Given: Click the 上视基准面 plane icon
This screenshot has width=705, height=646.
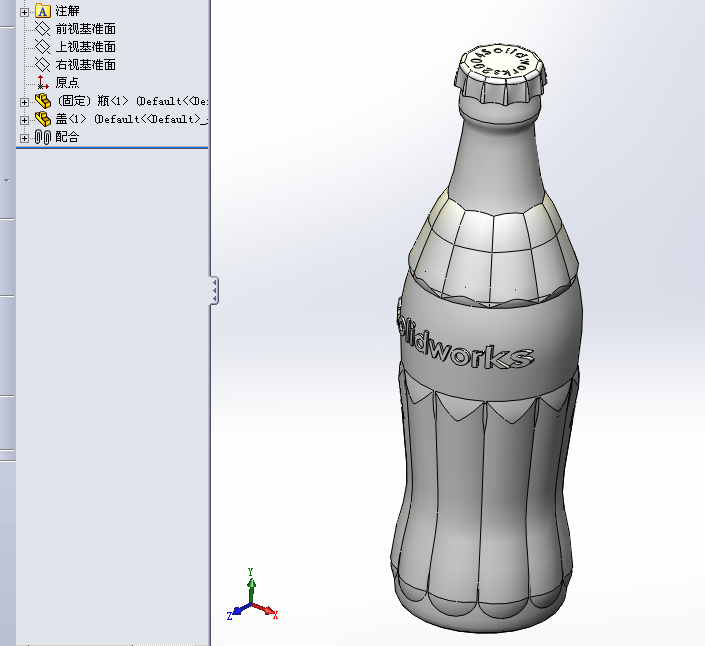Looking at the screenshot, I should pyautogui.click(x=43, y=47).
